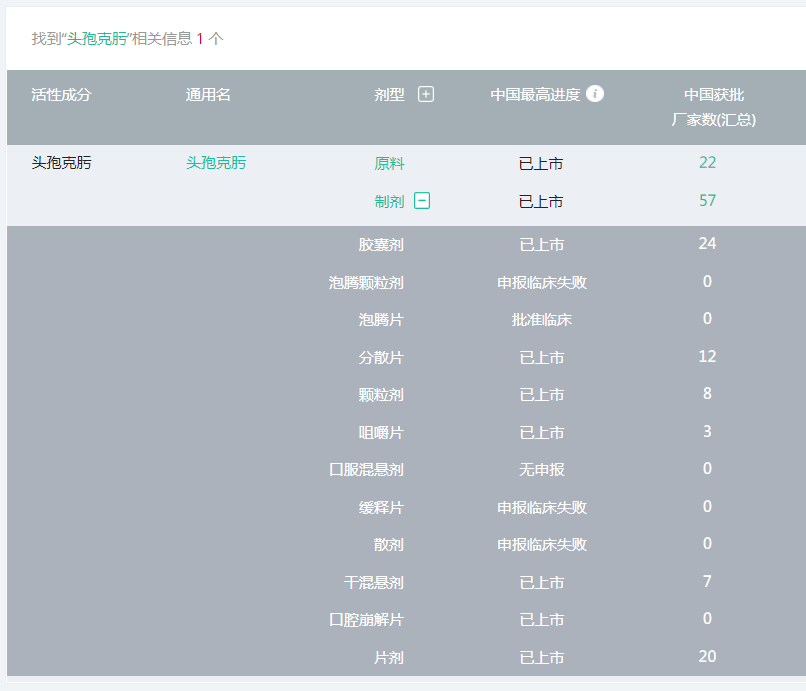
Task: Open the 制剂 dosage type link
Action: pyautogui.click(x=389, y=201)
